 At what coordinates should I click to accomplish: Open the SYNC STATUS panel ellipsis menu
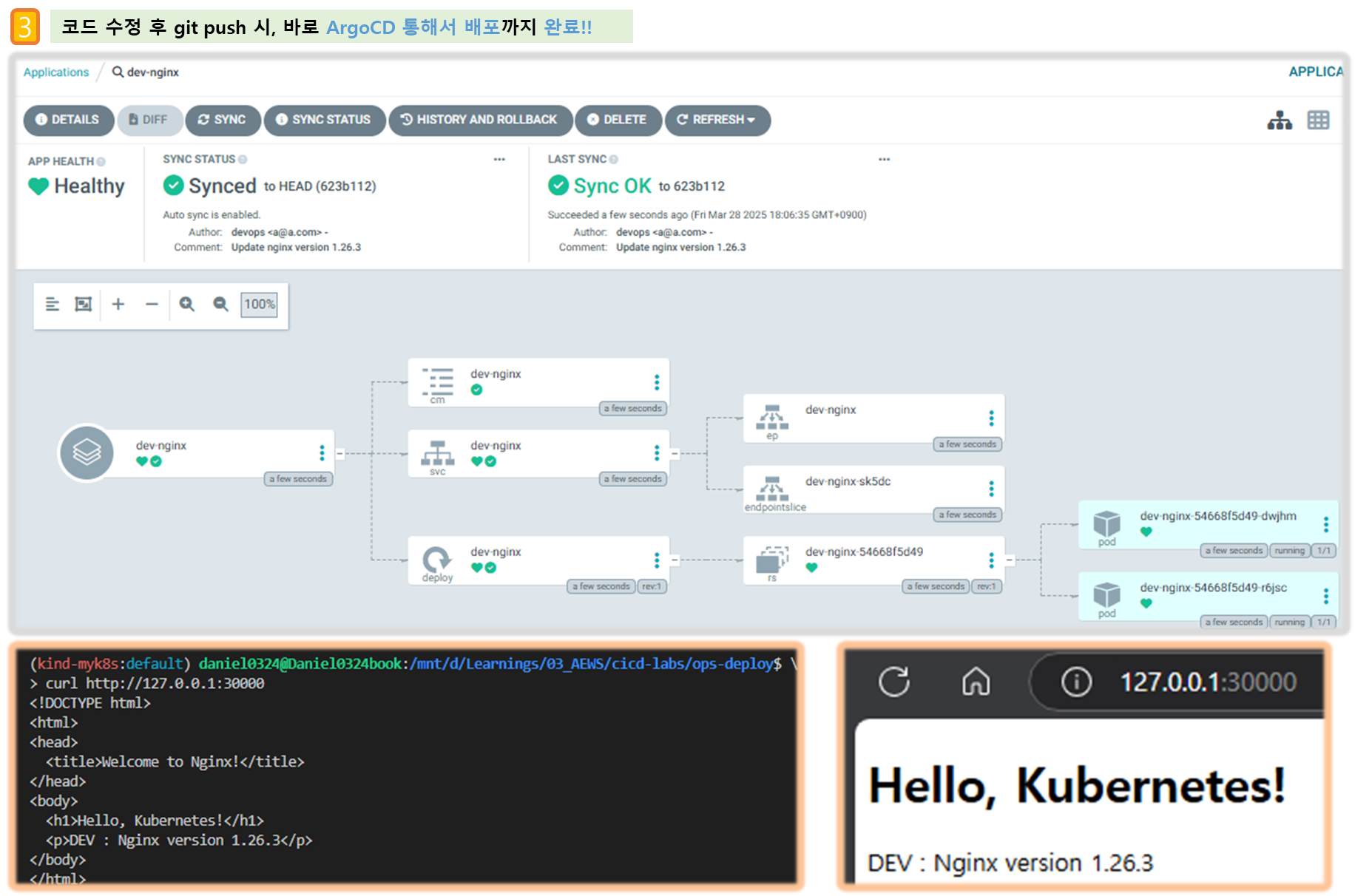[499, 159]
